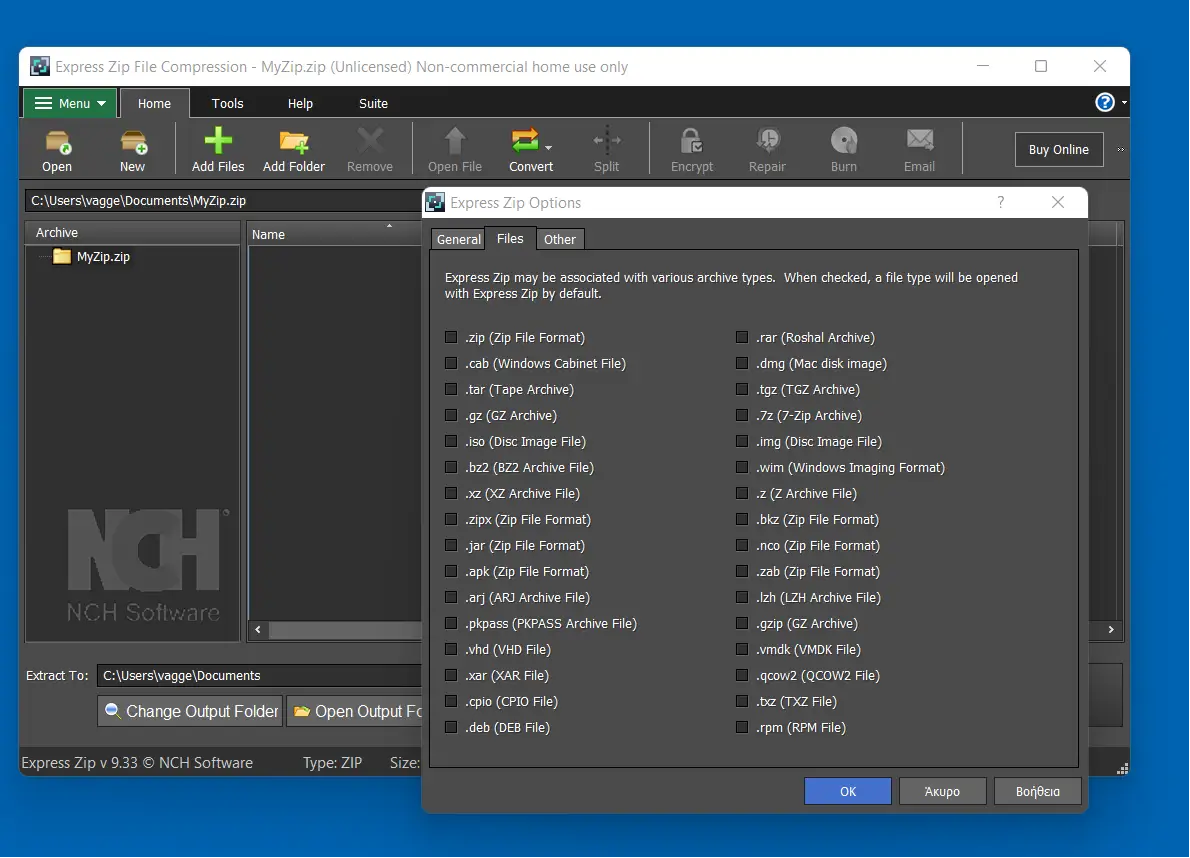Screen dimensions: 1190x858
Task: Click the archive path field MyZip.zip
Action: 224,200
